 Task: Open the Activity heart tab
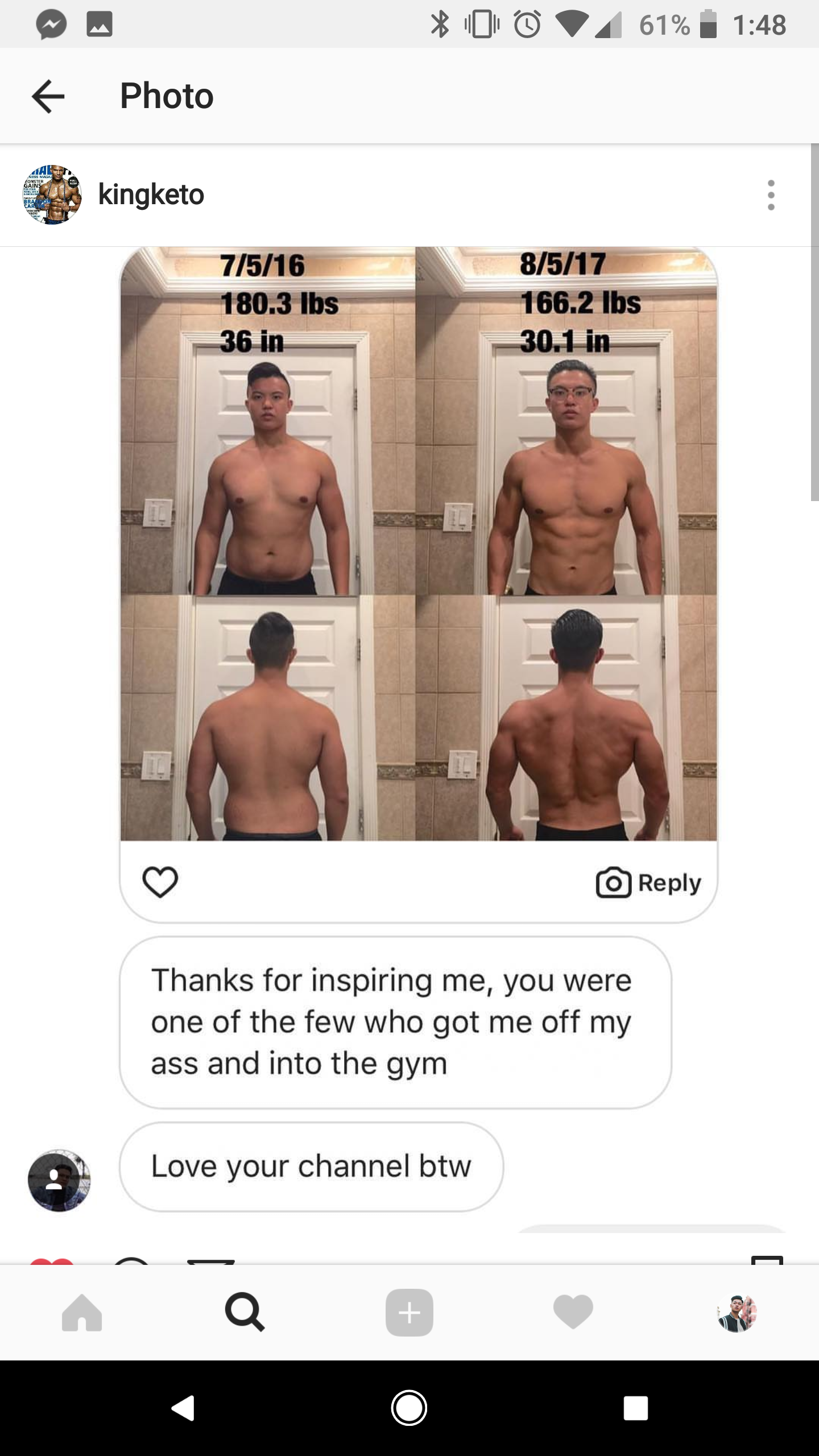point(573,1313)
